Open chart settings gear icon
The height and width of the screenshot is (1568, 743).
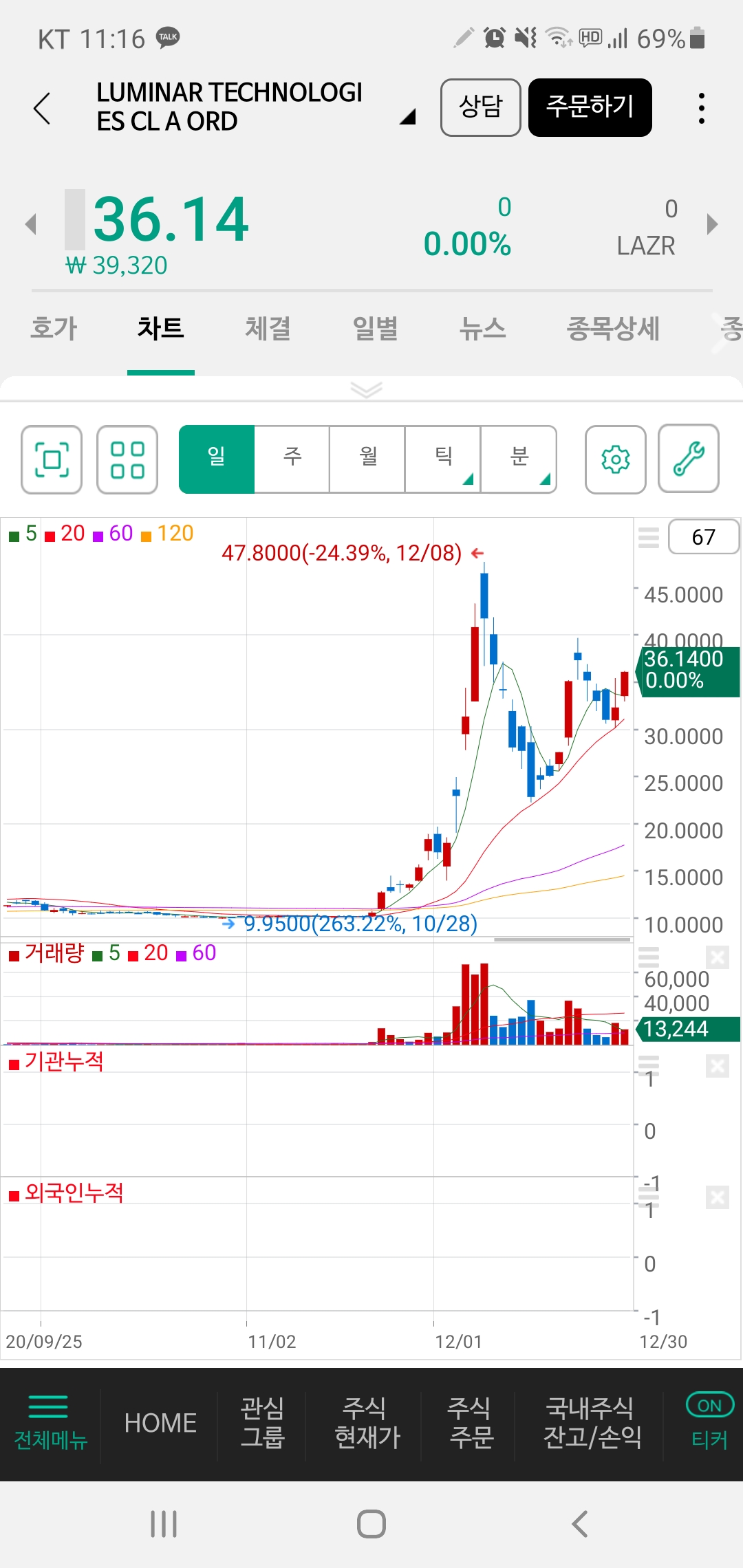pyautogui.click(x=616, y=459)
